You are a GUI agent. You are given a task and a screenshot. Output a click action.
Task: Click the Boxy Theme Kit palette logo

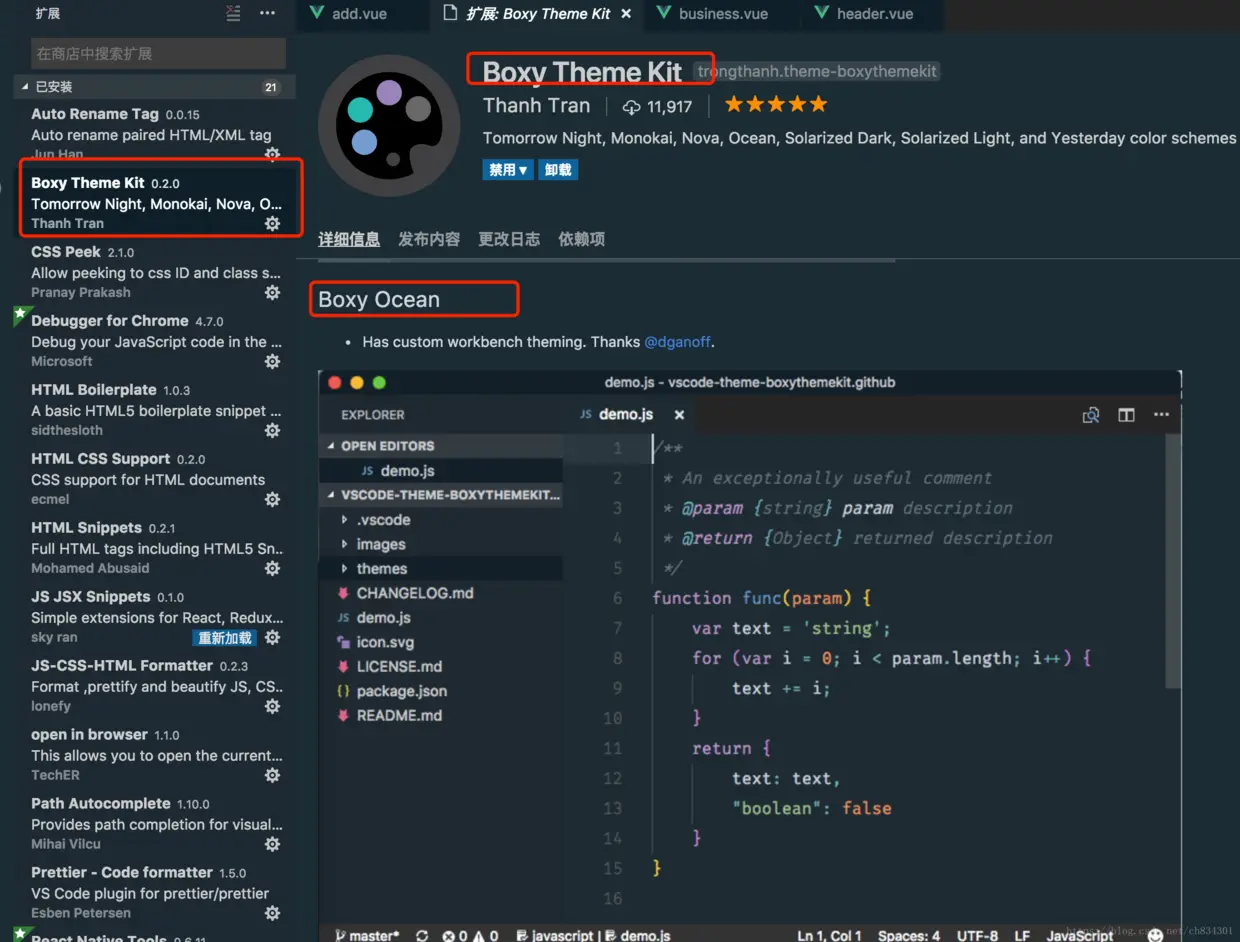(x=389, y=126)
